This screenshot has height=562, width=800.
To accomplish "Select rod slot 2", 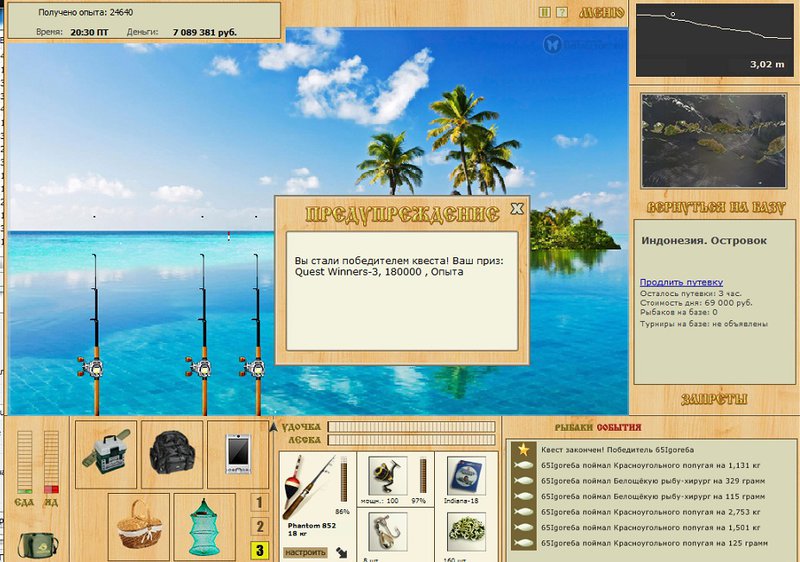I will [260, 526].
